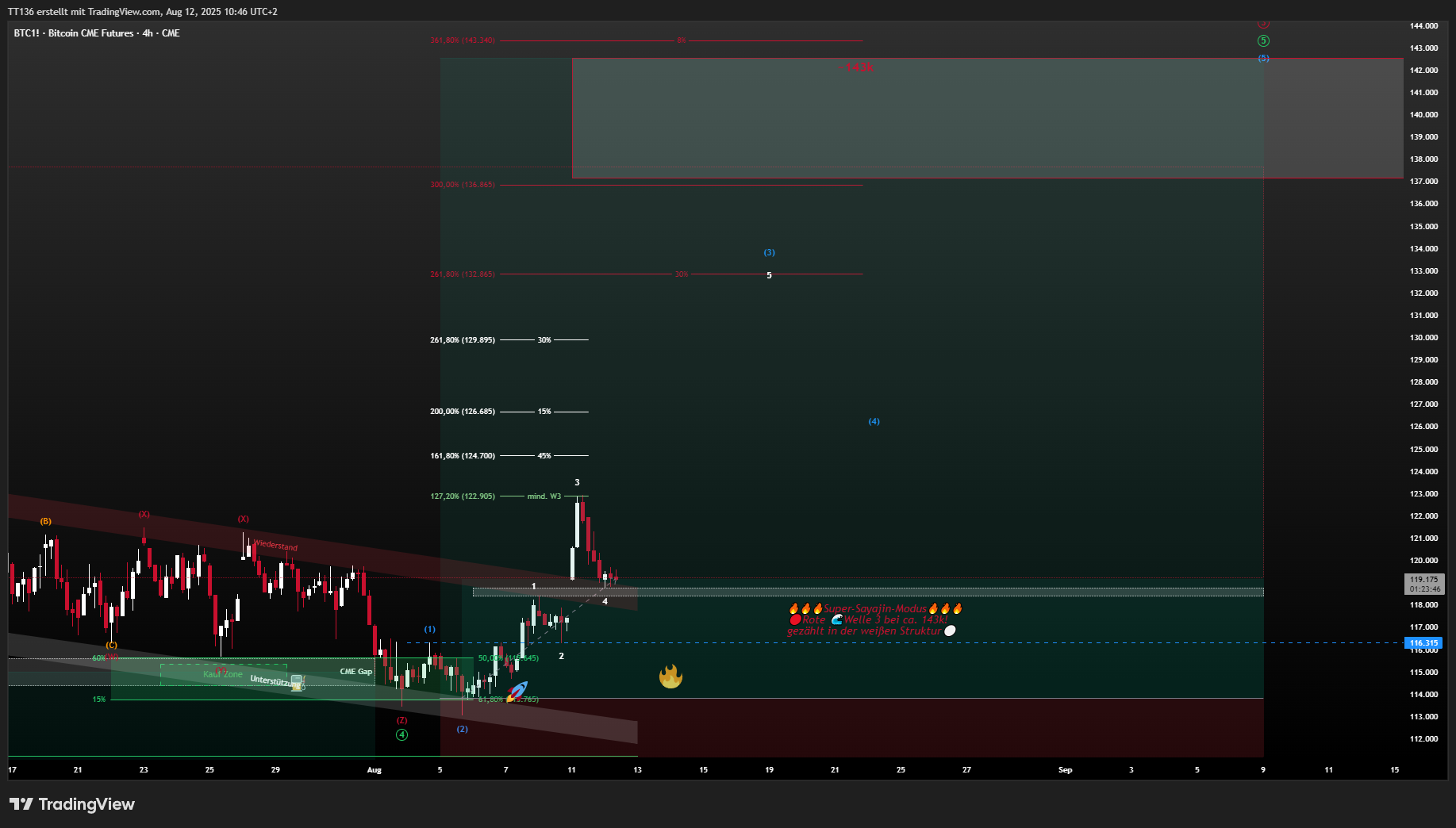The width and height of the screenshot is (1456, 828).
Task: Select the orange (B) wave label
Action: click(46, 521)
